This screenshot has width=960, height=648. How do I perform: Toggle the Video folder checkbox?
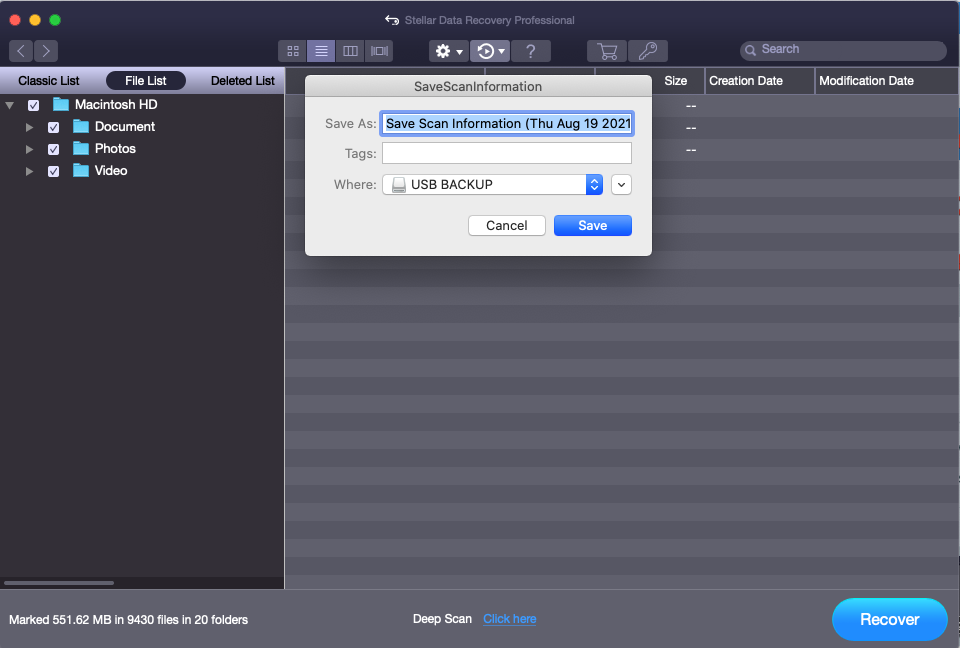point(54,171)
